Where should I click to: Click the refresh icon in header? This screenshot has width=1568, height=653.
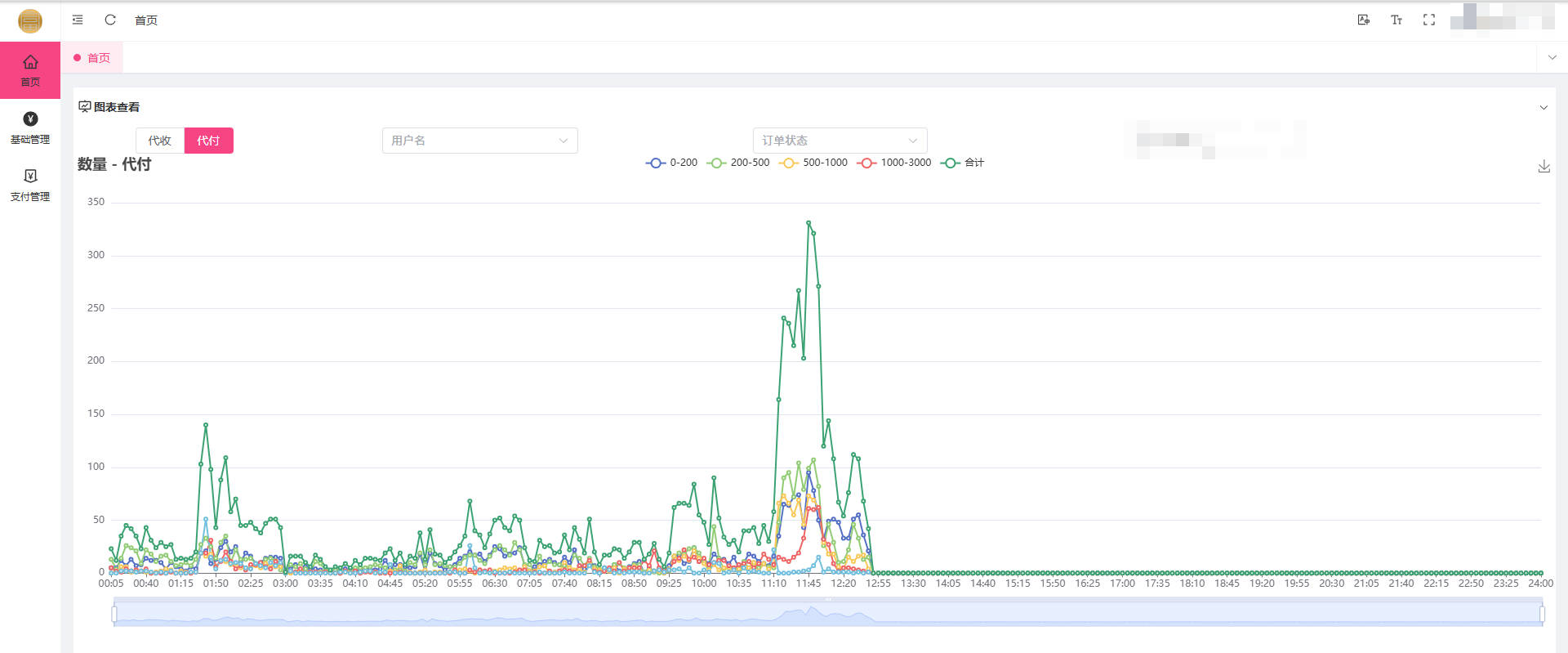click(110, 20)
